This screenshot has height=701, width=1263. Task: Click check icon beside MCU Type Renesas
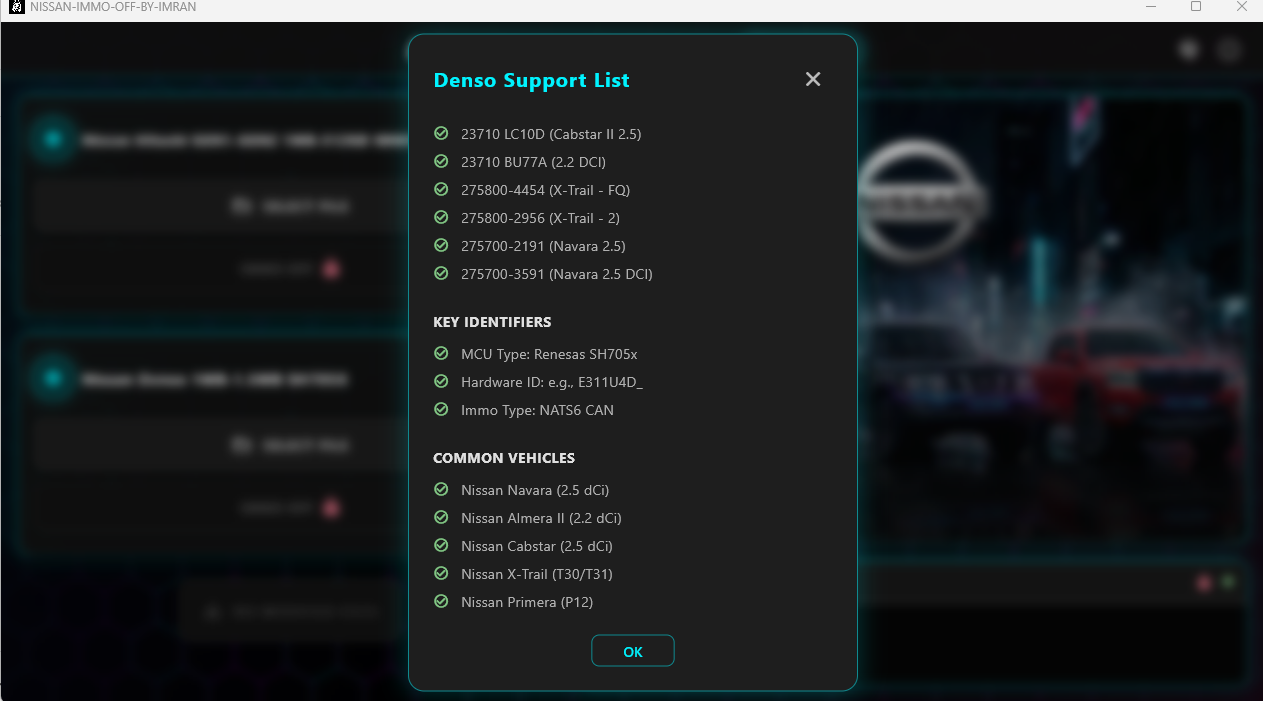[441, 353]
